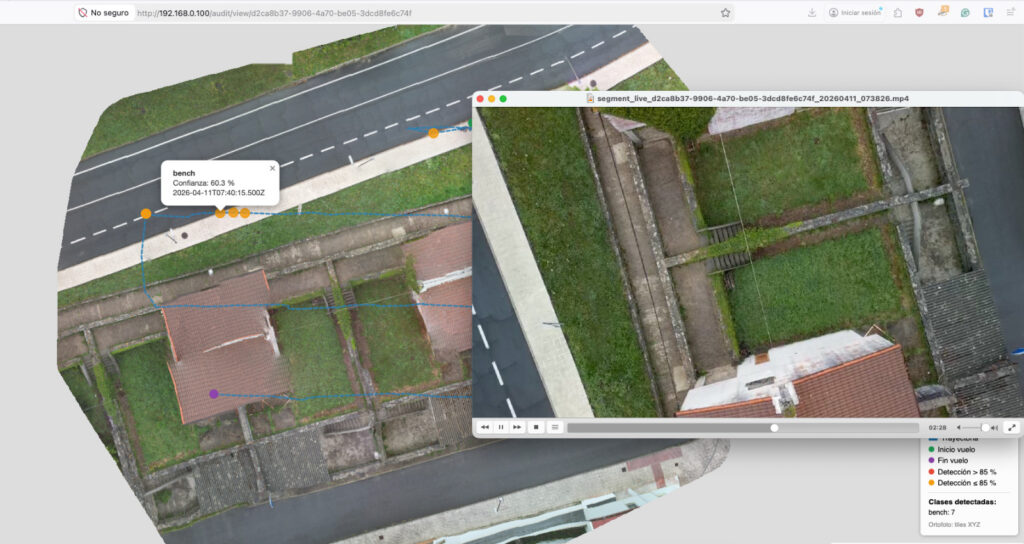Screen dimensions: 1024x544
Task: Click the purple end-of-flight marker
Action: pyautogui.click(x=214, y=394)
